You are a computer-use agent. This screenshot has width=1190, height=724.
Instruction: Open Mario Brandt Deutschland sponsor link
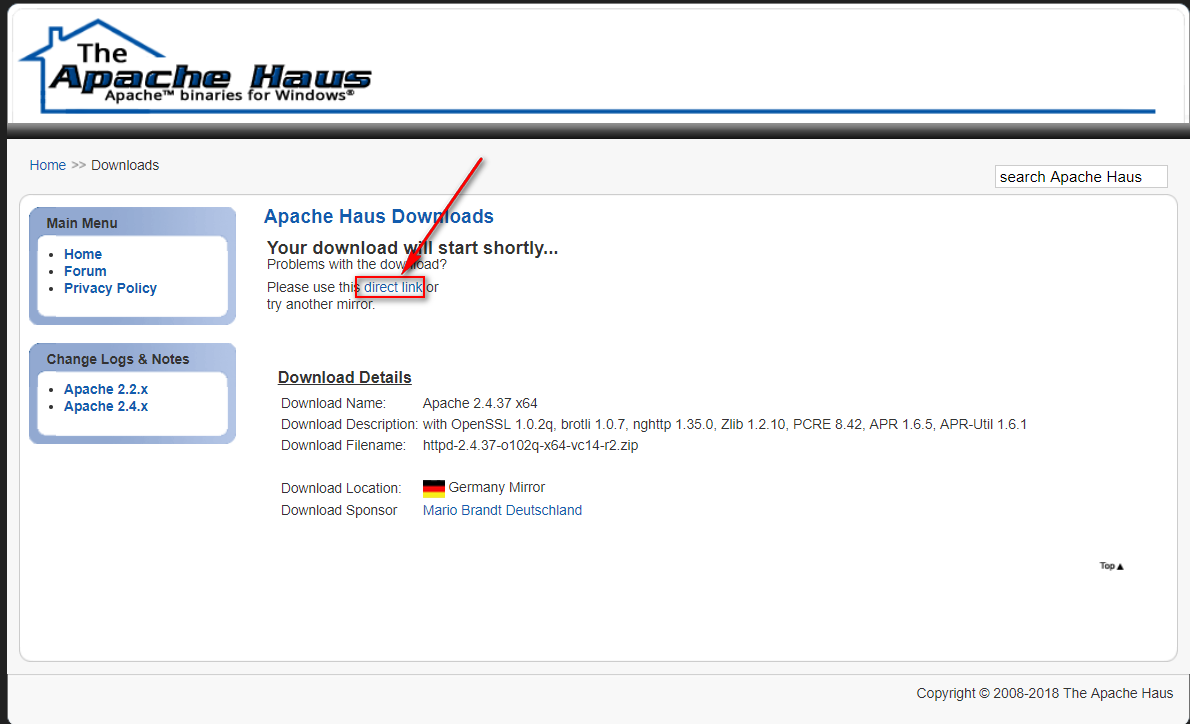point(502,510)
